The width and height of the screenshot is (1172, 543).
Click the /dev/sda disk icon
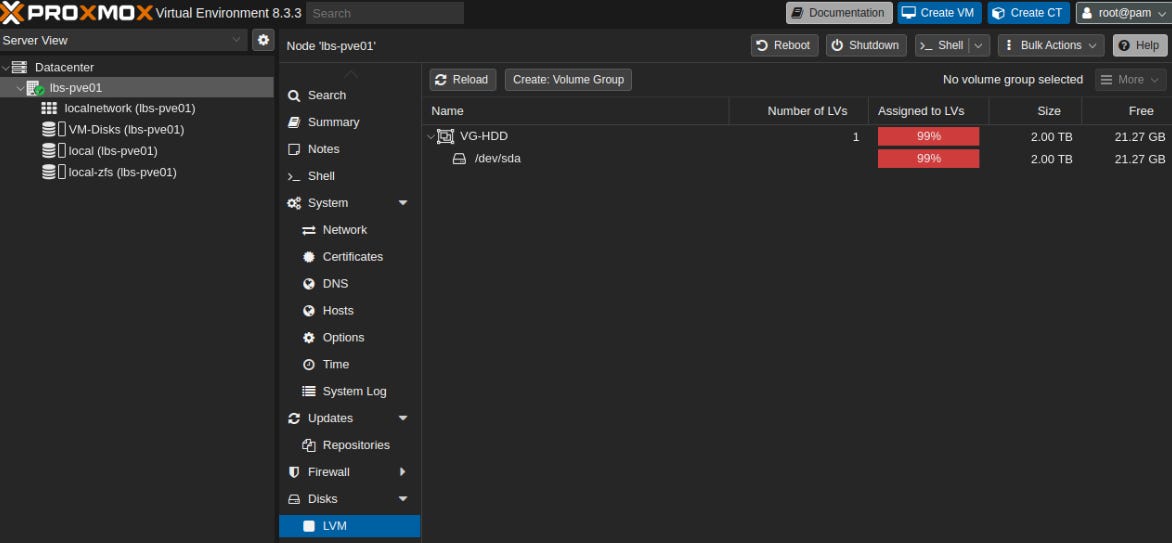tap(460, 159)
